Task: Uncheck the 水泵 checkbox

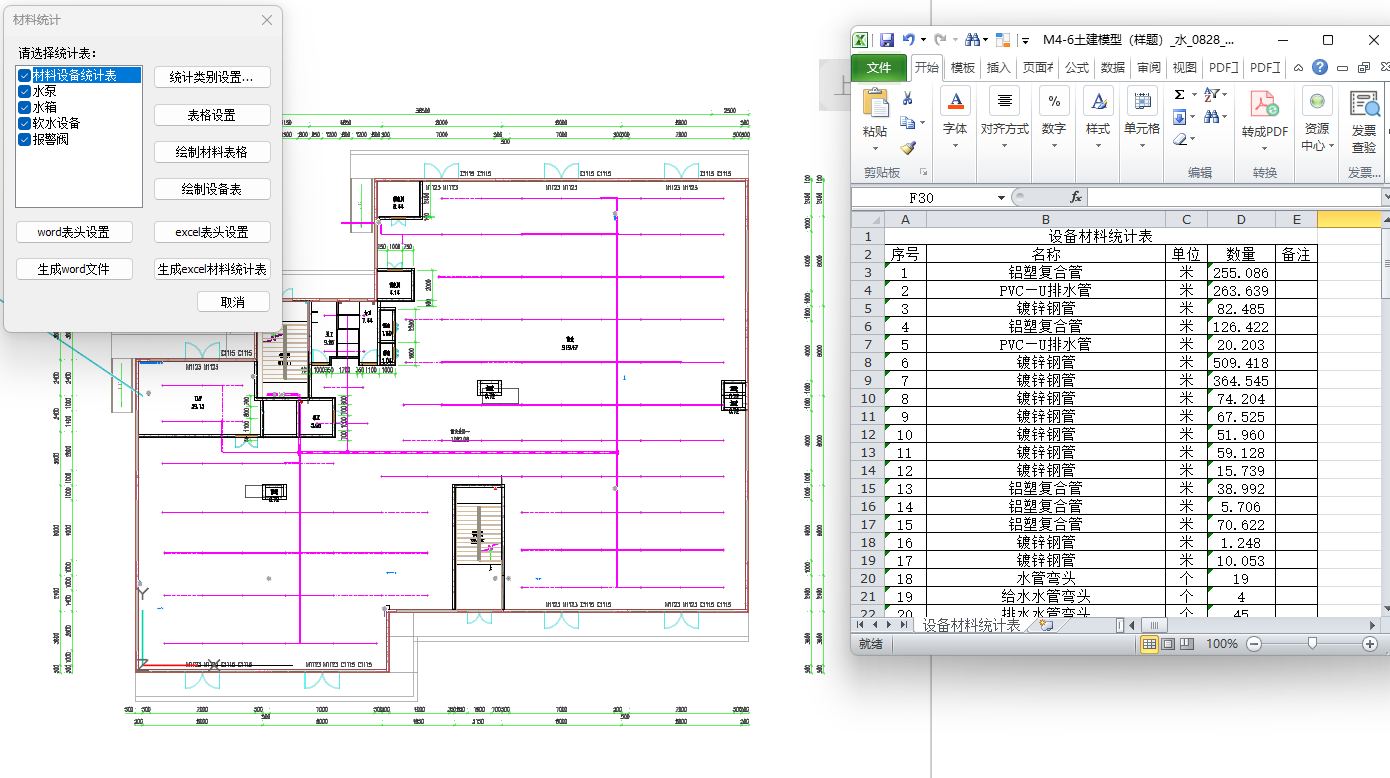Action: (x=25, y=91)
